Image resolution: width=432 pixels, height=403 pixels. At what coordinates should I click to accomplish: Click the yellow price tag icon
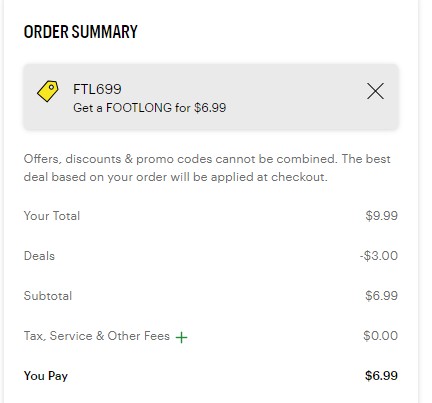(48, 91)
